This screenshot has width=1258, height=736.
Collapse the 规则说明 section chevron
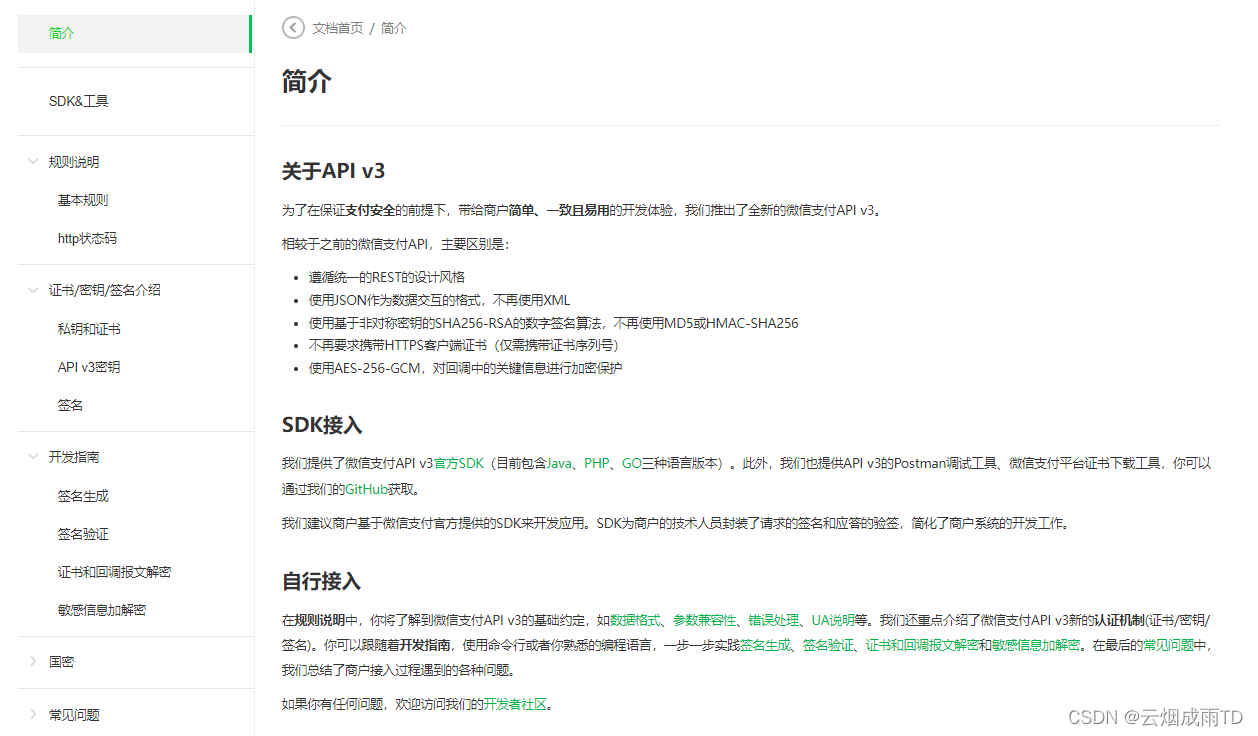[33, 161]
